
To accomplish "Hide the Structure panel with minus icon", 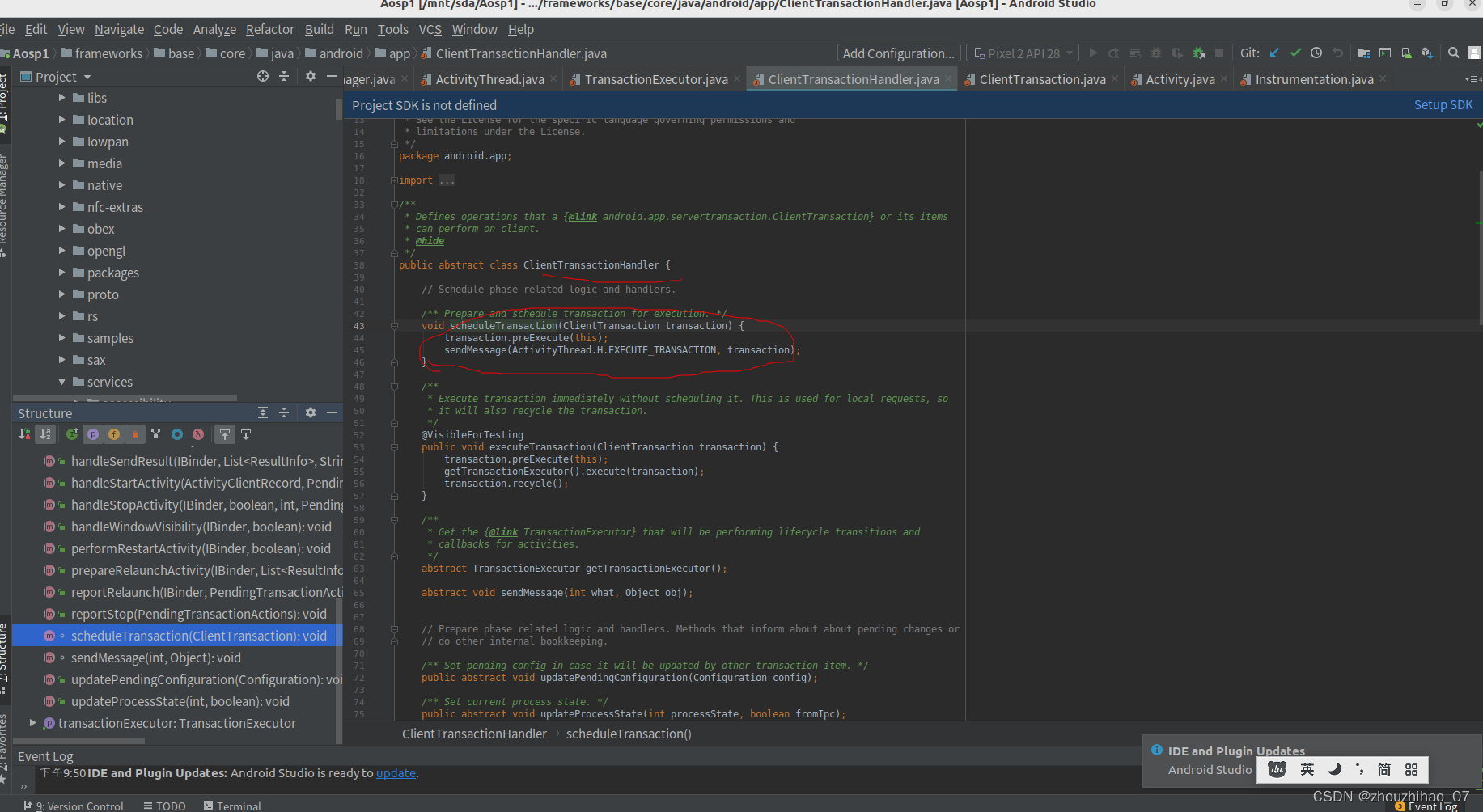I will click(332, 412).
